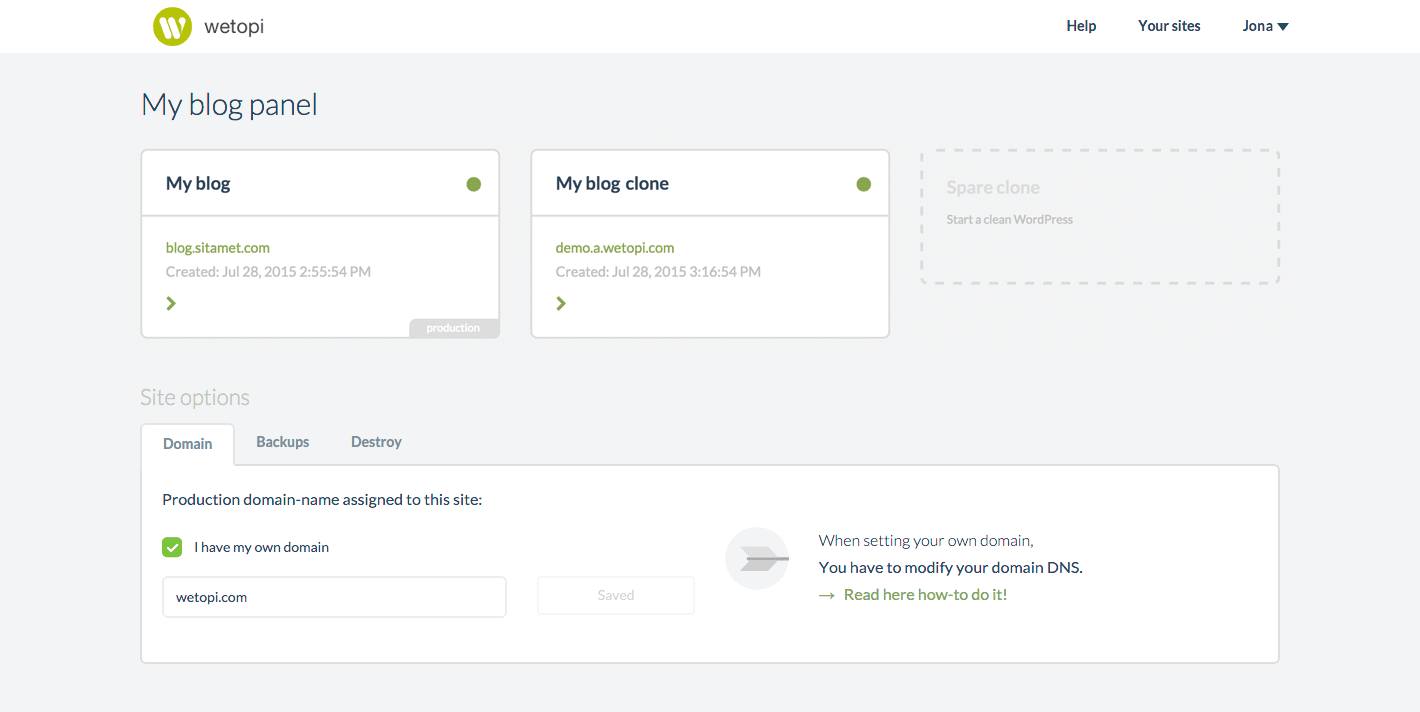The image size is (1420, 712).
Task: Visit demo.a.wetopi.com link
Action: click(x=615, y=248)
